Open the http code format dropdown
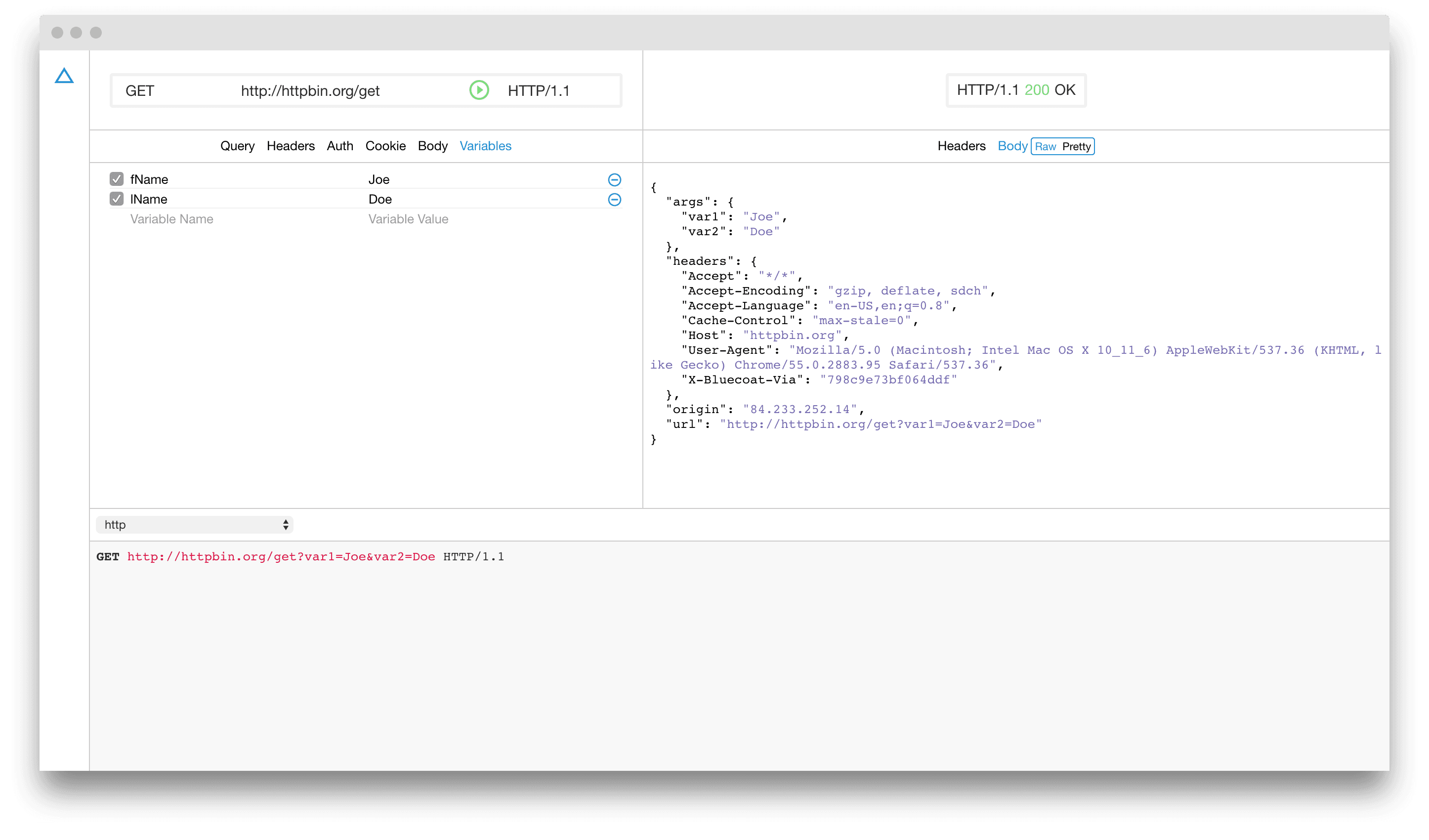Screen dimensions: 1429x840 tap(194, 525)
